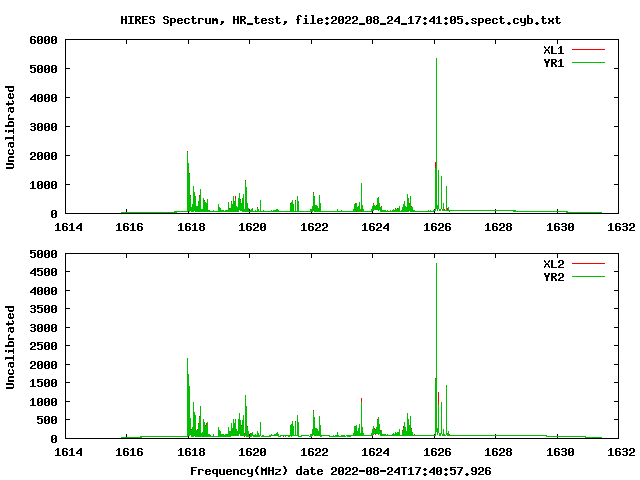This screenshot has height=480, width=640.
Task: Click the 1632 x-axis tick under the XL2/YR2 plot
Action: point(621,452)
